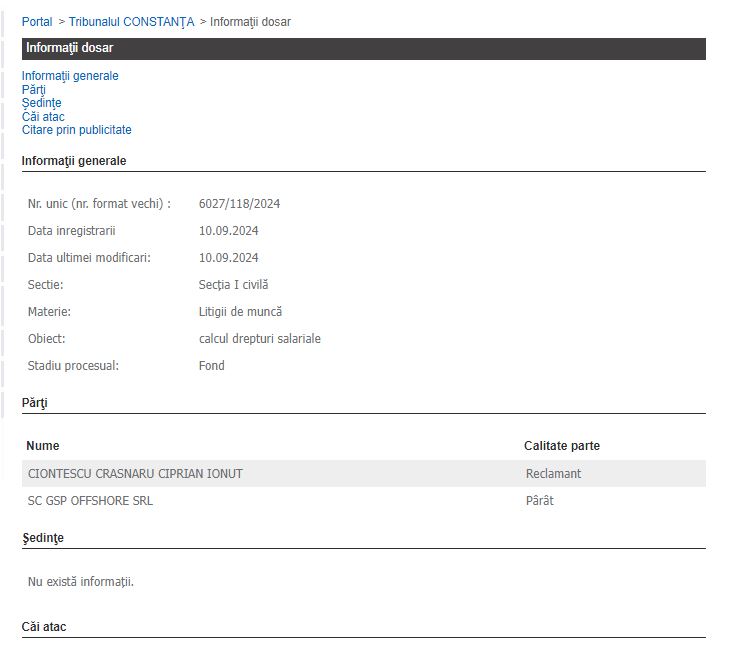Click the Citare prin publicitate link
751x647 pixels.
pyautogui.click(x=76, y=130)
